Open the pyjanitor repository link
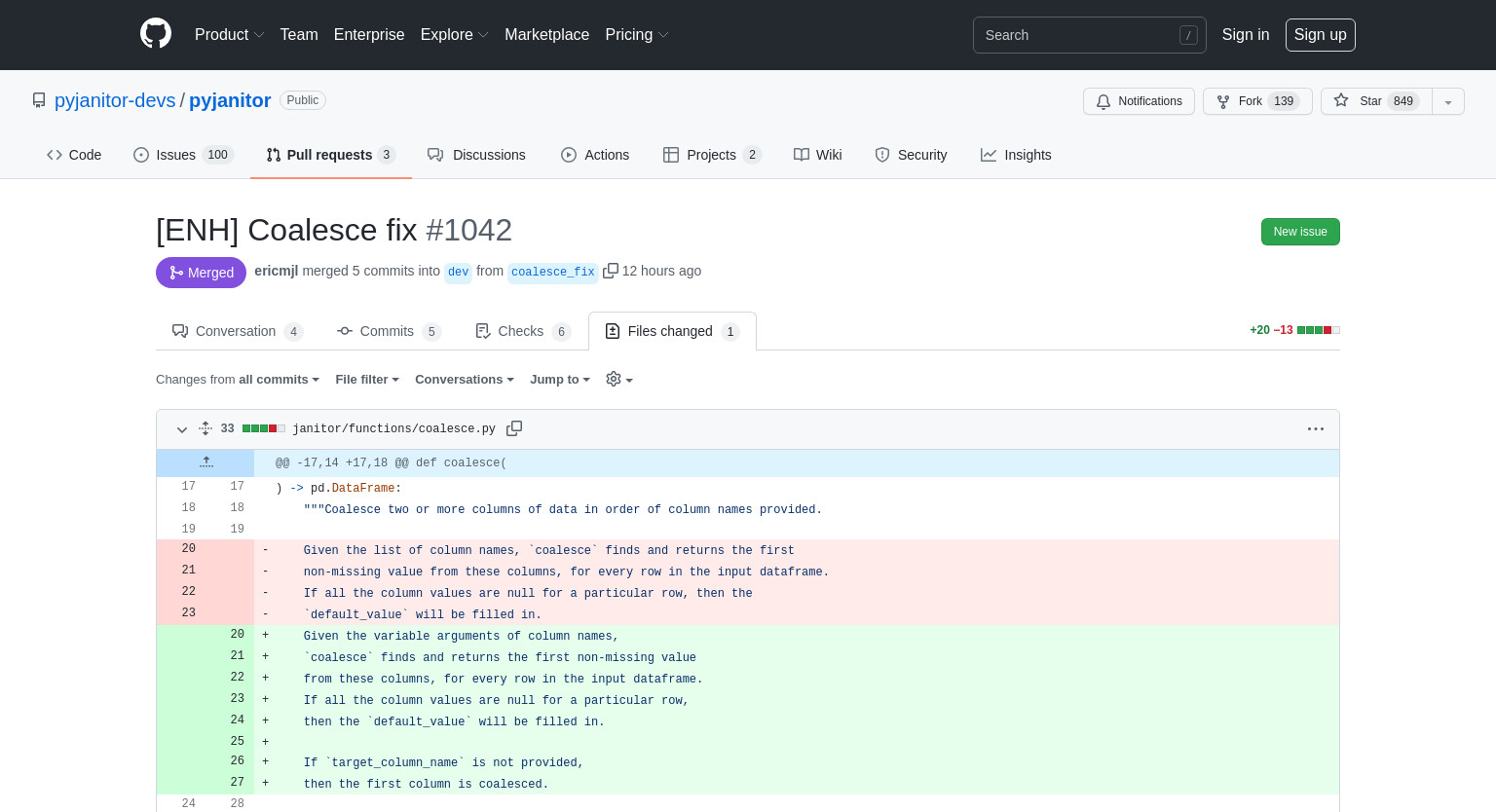Image resolution: width=1496 pixels, height=812 pixels. point(230,100)
